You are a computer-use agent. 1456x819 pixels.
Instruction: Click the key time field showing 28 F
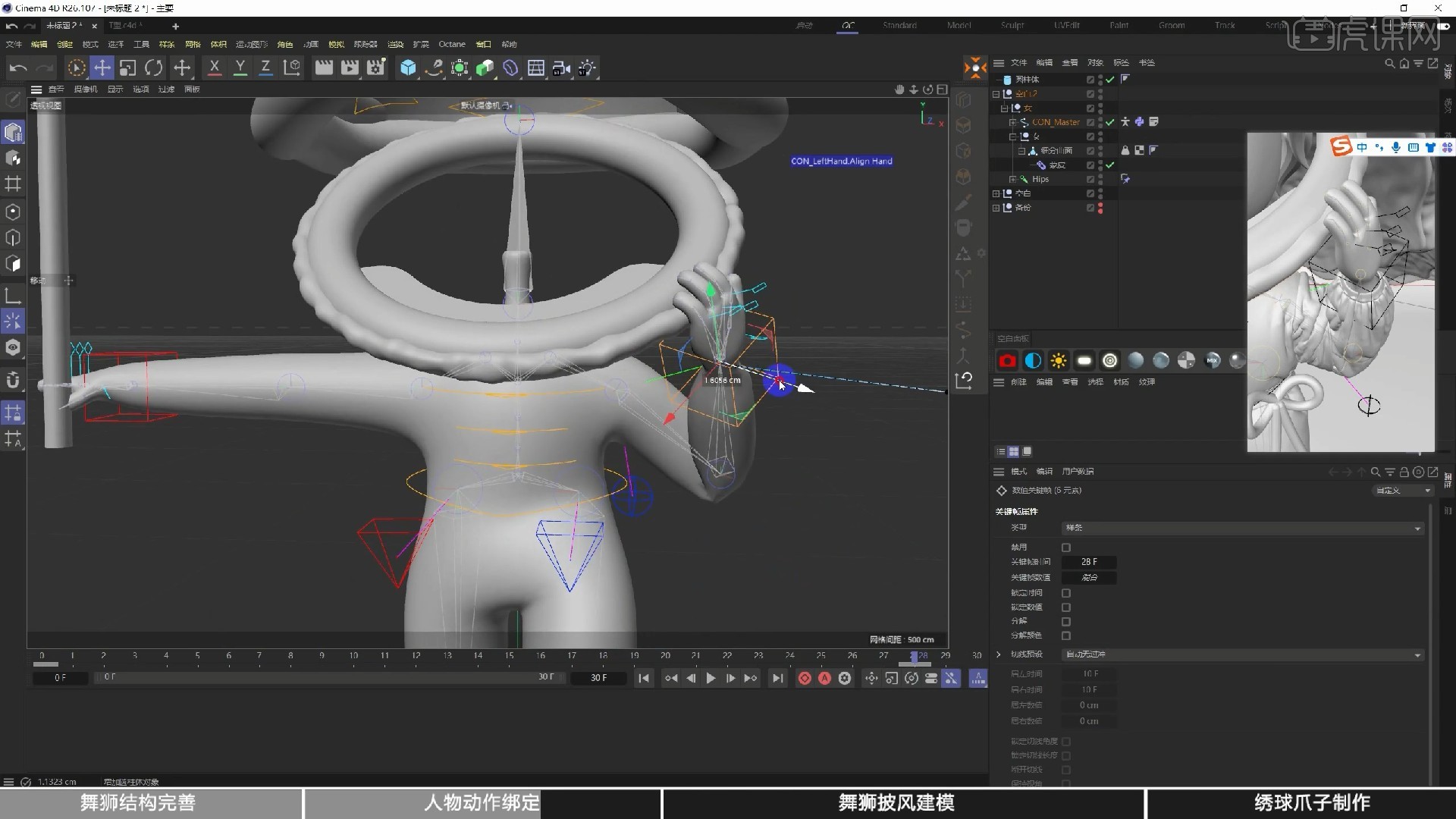coord(1089,562)
